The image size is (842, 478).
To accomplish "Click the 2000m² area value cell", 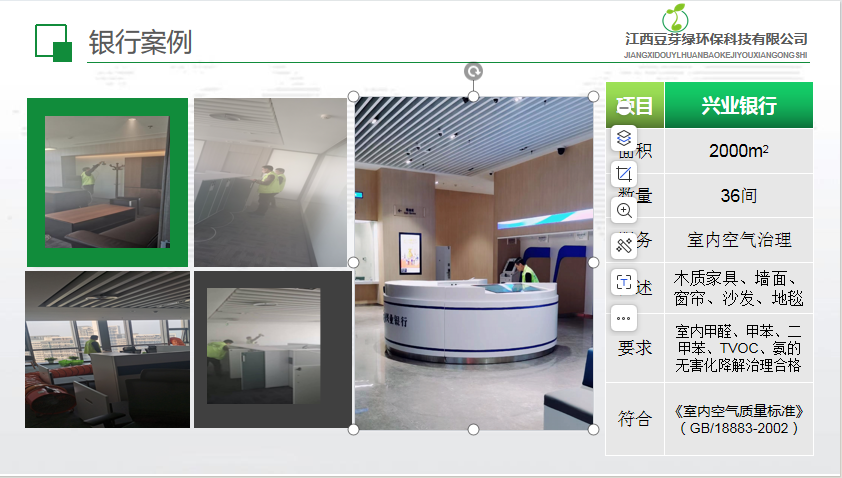I will click(738, 151).
